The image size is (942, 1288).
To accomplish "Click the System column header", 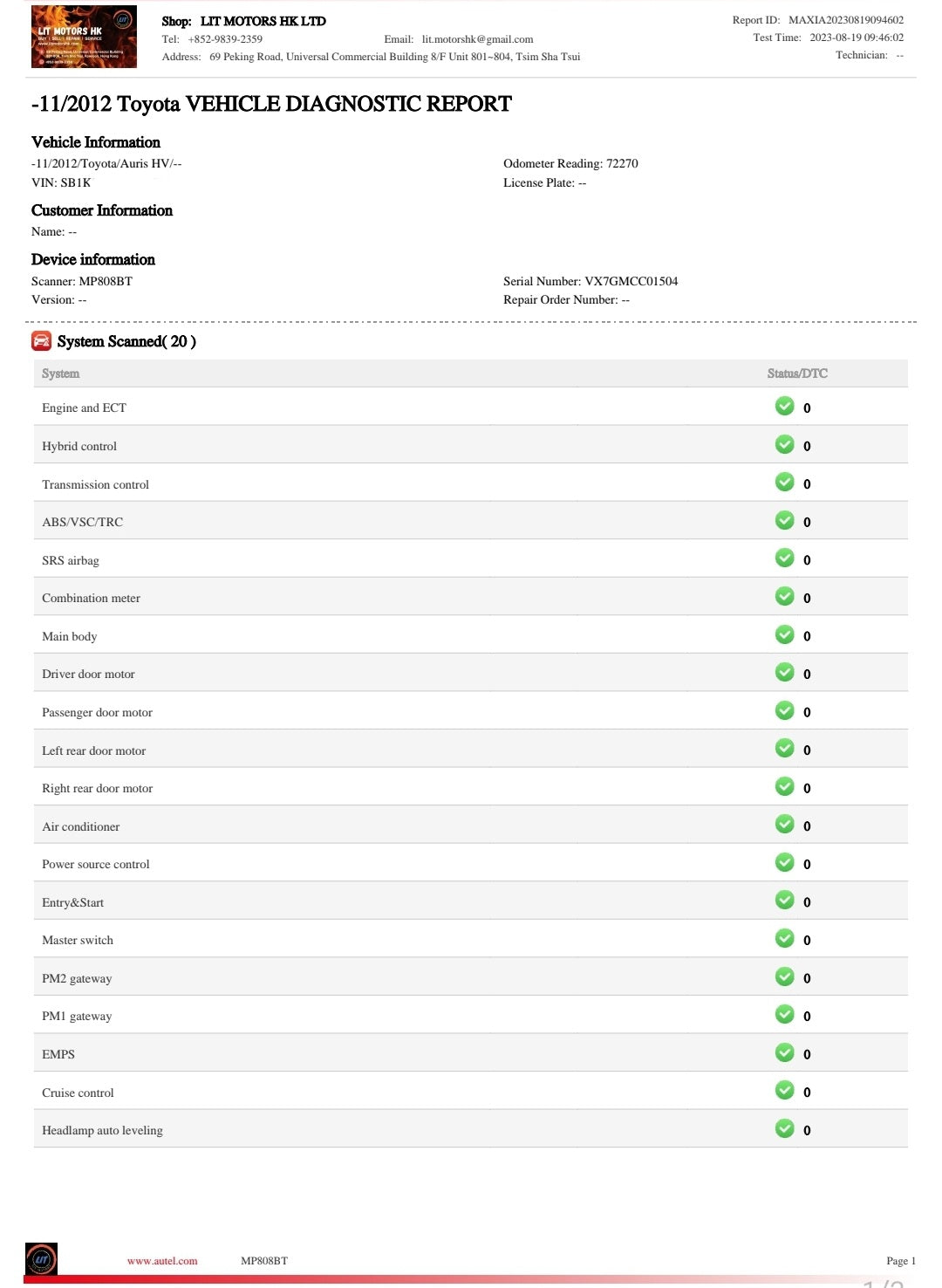I will [x=60, y=373].
